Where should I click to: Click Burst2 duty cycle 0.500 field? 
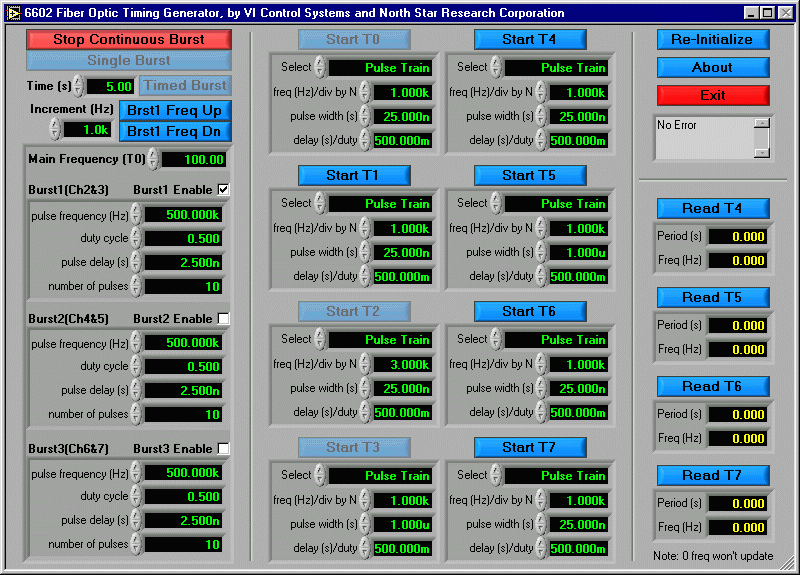click(x=184, y=366)
